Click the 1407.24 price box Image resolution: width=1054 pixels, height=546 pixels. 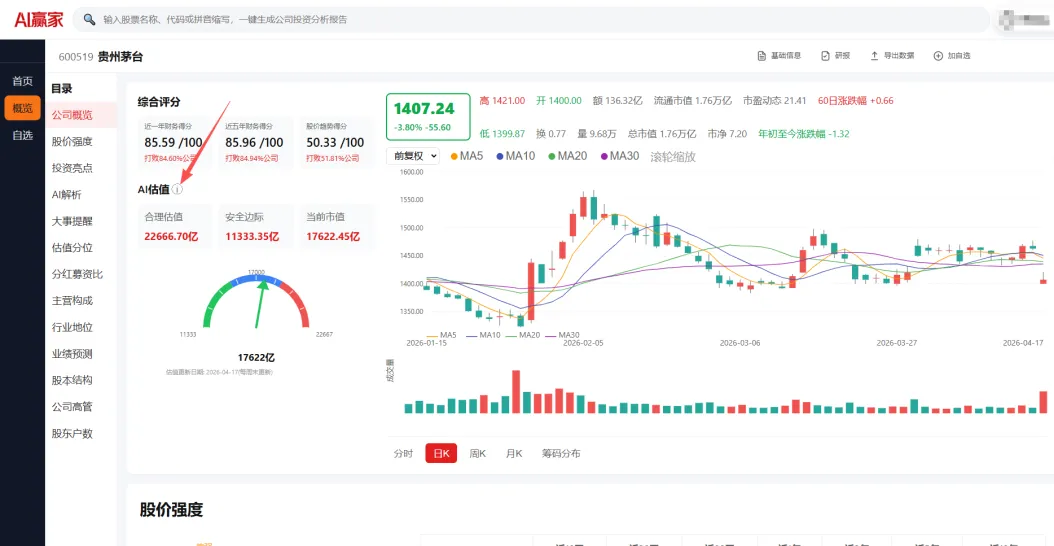(x=428, y=116)
